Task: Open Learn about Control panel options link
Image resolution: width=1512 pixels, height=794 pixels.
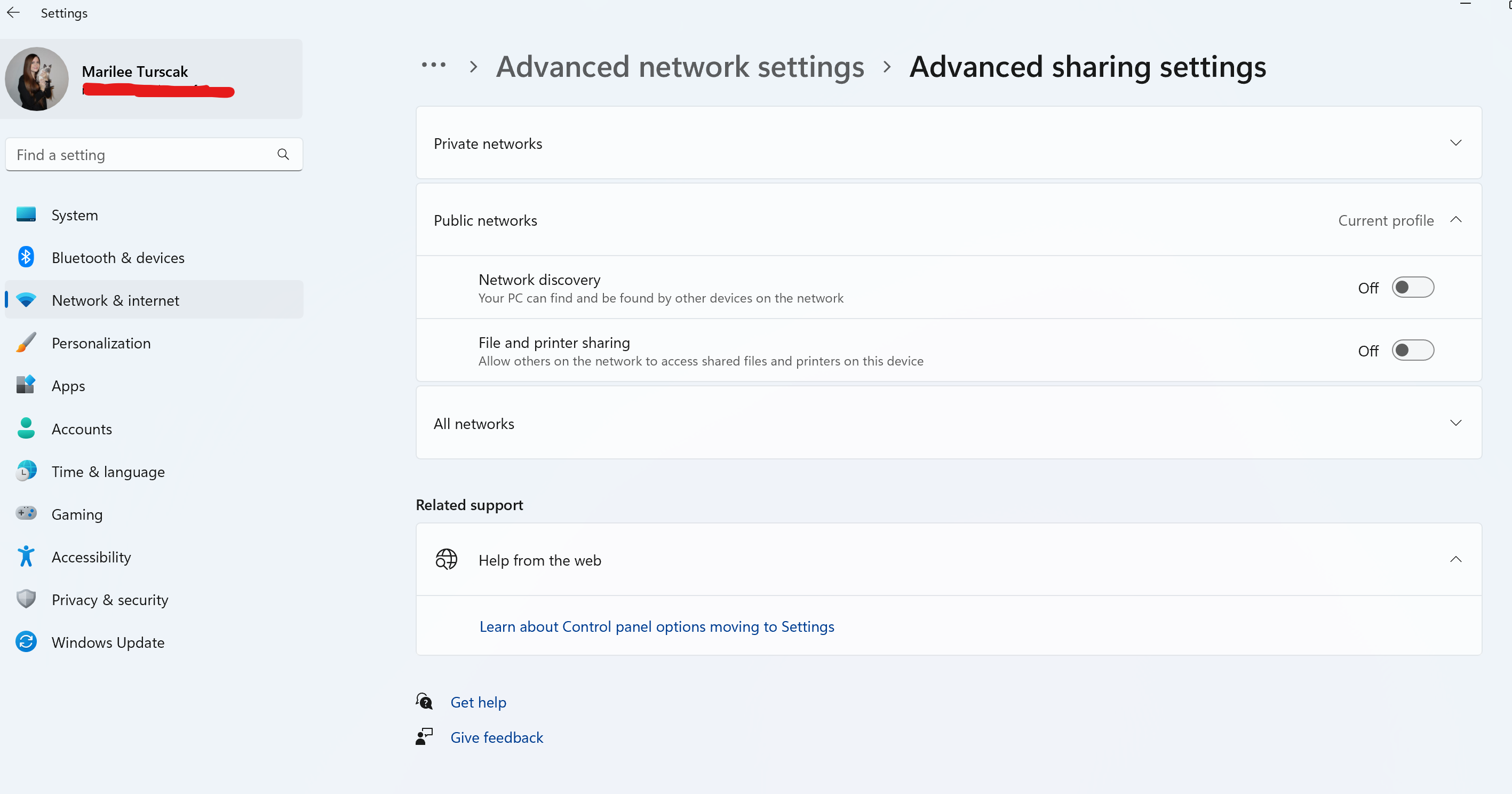Action: tap(657, 626)
